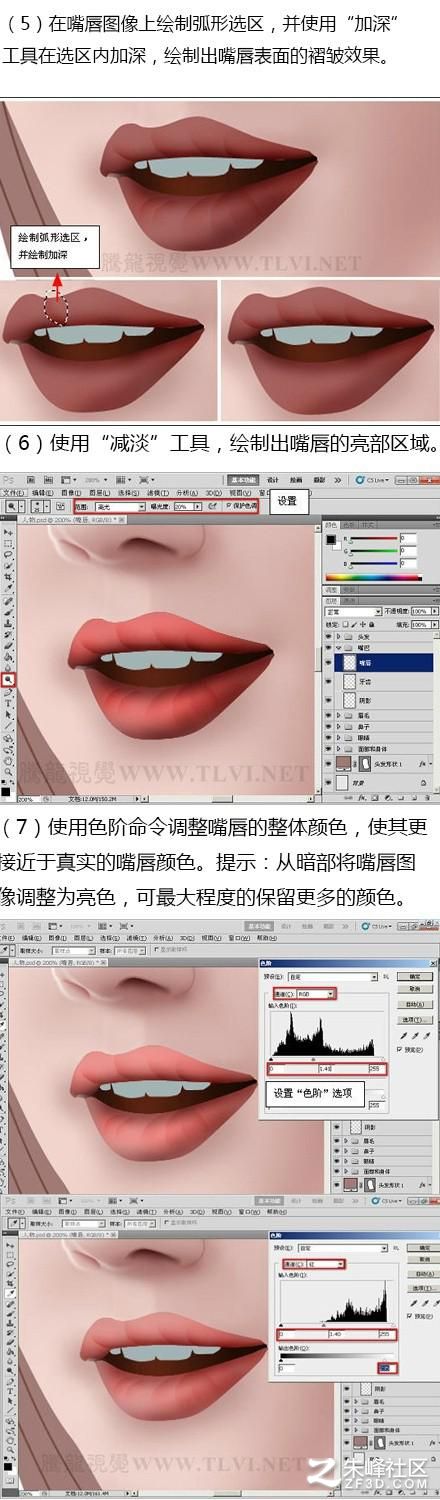Click the gray midtone slider under RGB histogram

tap(313, 1059)
